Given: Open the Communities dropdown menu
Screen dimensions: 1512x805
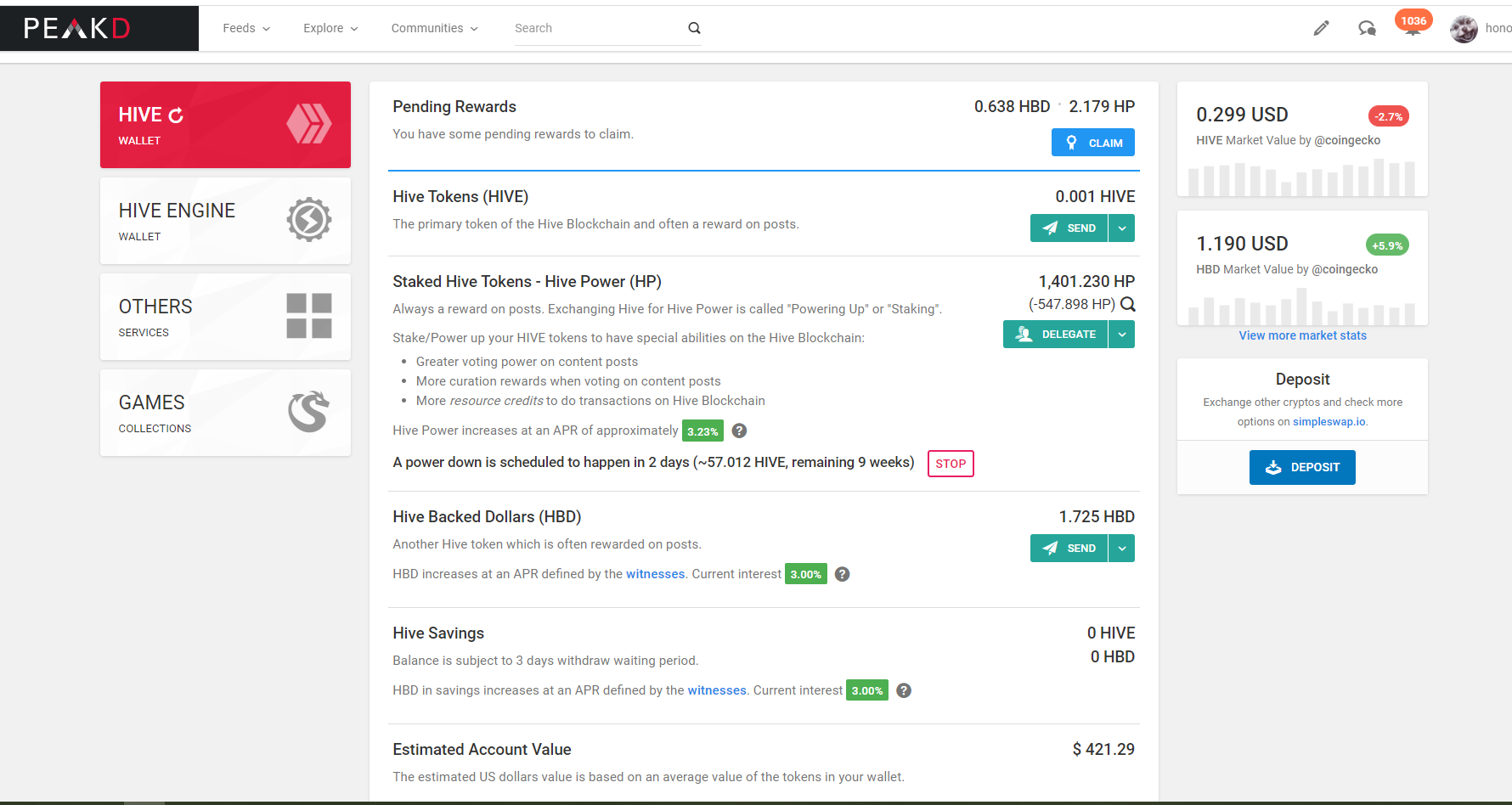Looking at the screenshot, I should click(434, 28).
